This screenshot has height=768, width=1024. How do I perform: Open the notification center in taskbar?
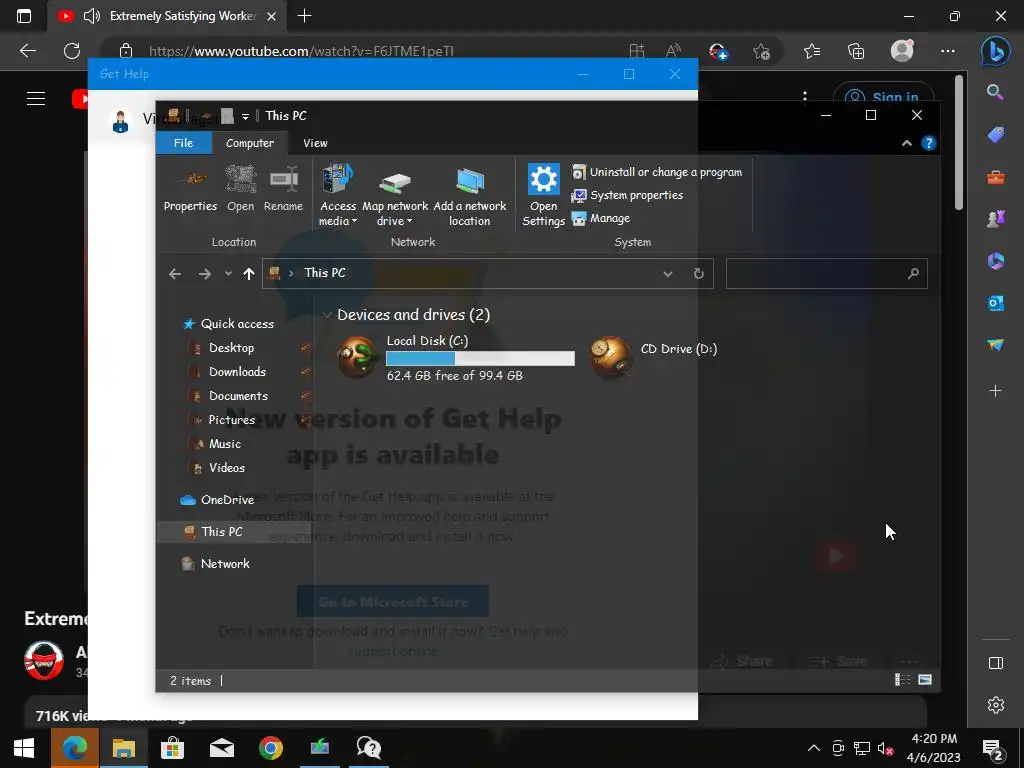pos(993,748)
